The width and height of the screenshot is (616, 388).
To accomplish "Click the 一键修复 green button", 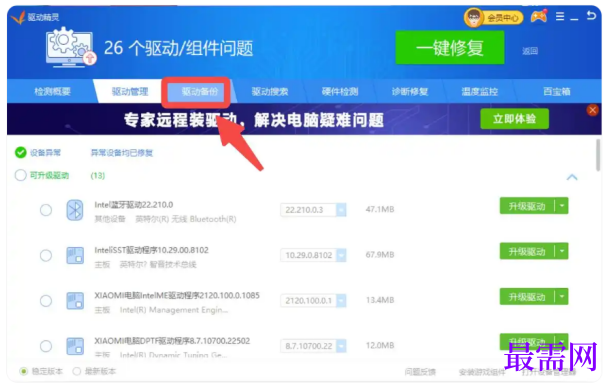I will coord(450,48).
